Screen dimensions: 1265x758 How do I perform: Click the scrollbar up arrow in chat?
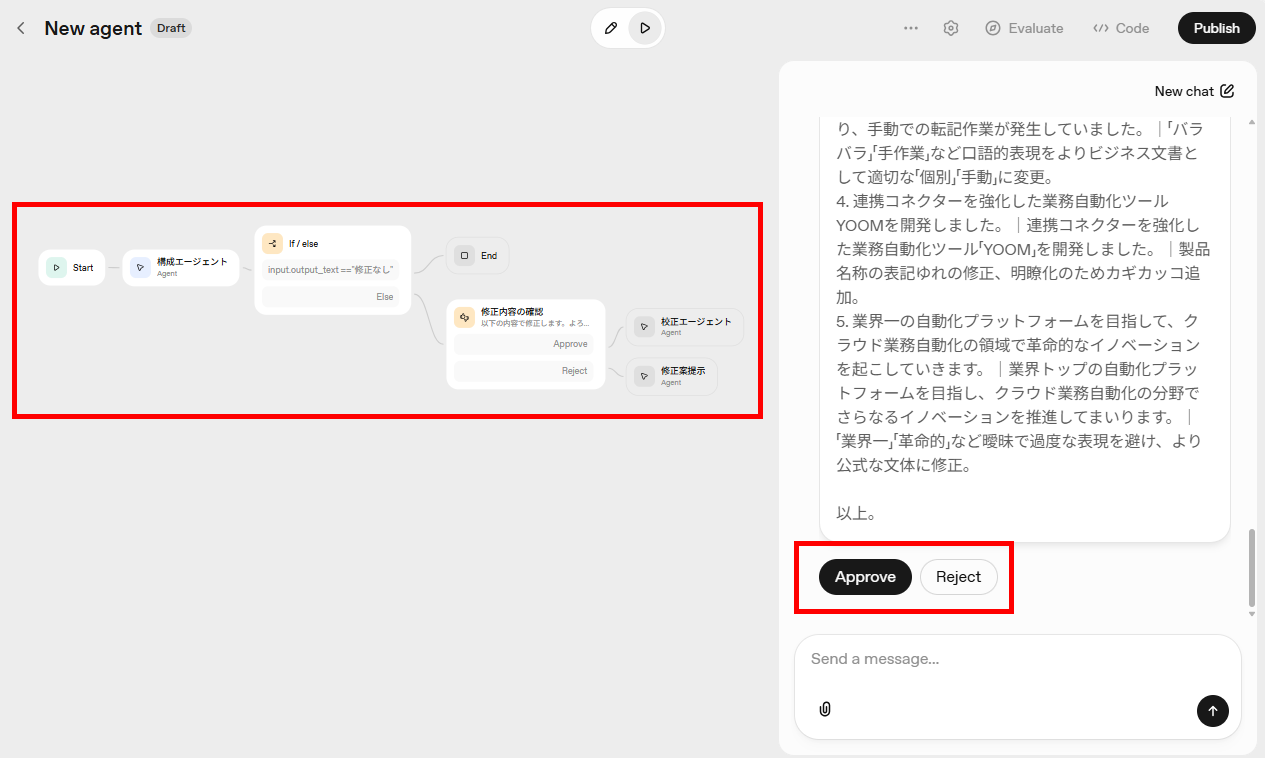click(1252, 121)
